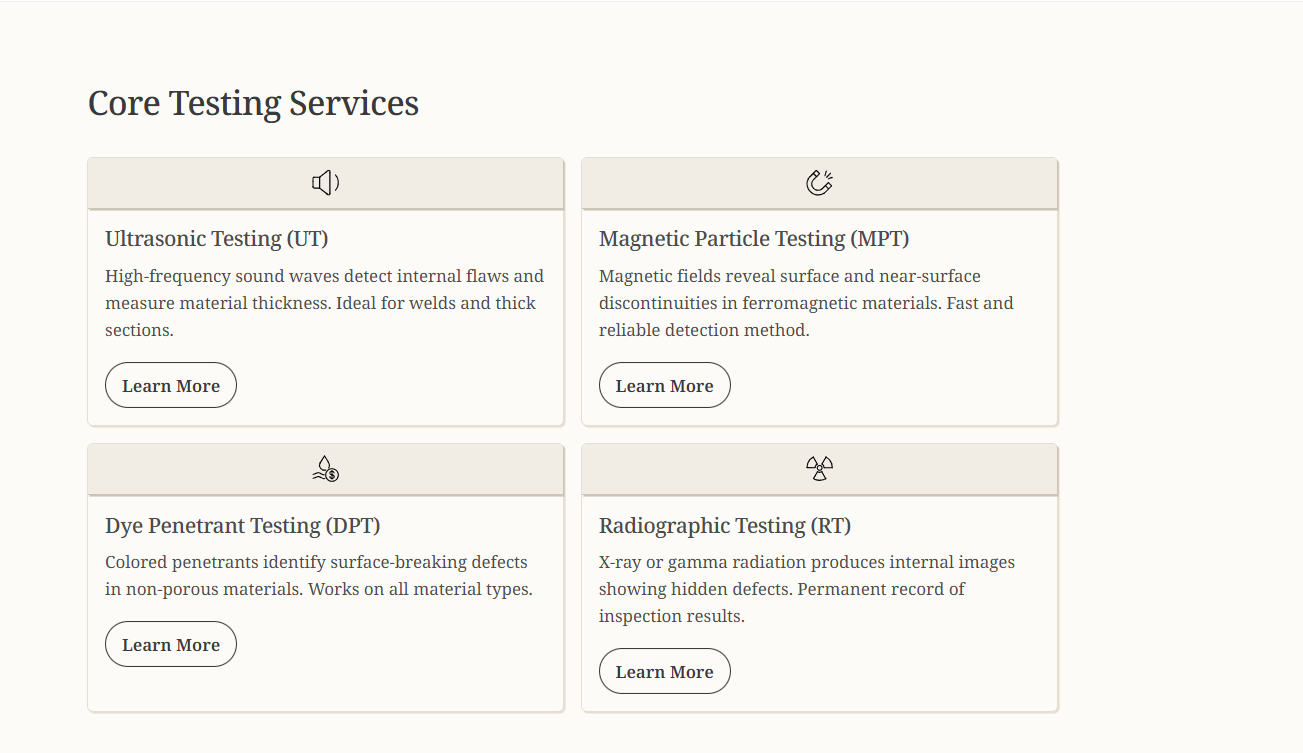This screenshot has height=753, width=1303.
Task: Click the dye droplet icon above Dye Penetrant Testing
Action: point(325,469)
